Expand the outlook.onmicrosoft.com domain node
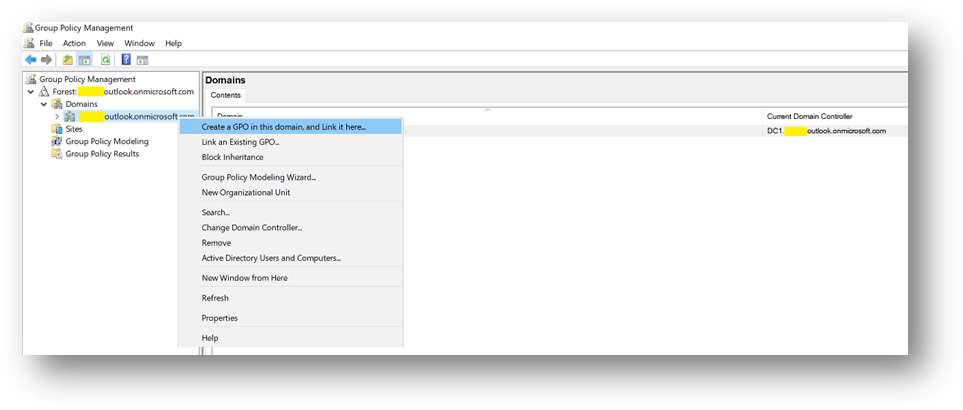Viewport: 963px width, 410px height. pos(57,116)
